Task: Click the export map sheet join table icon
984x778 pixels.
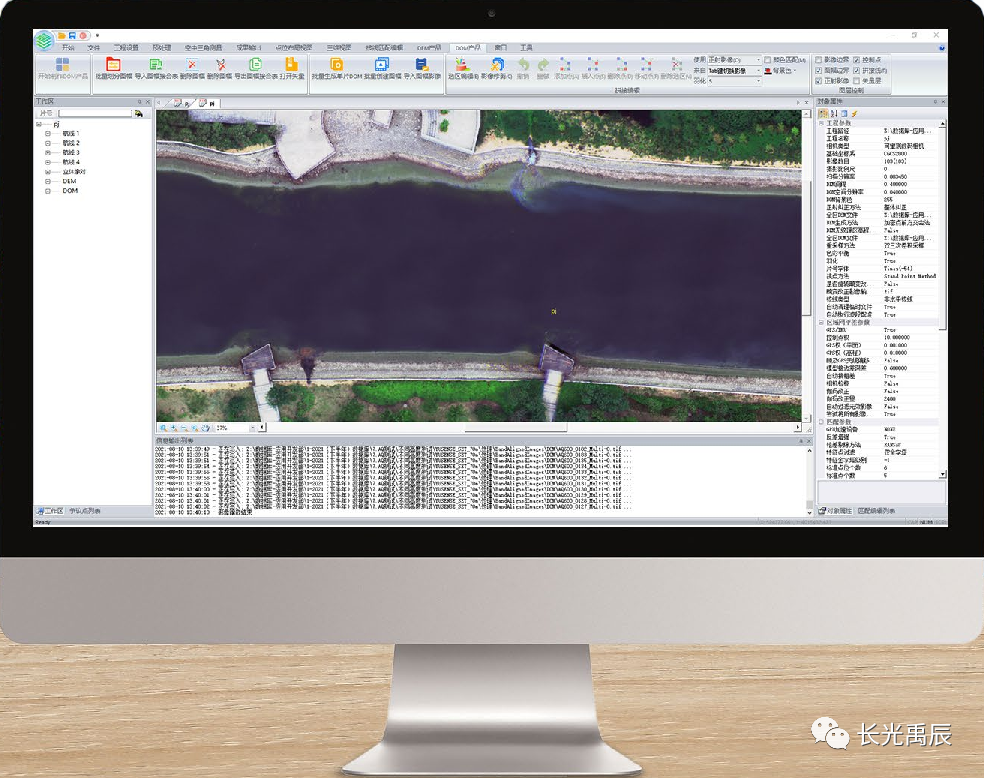Action: [254, 66]
